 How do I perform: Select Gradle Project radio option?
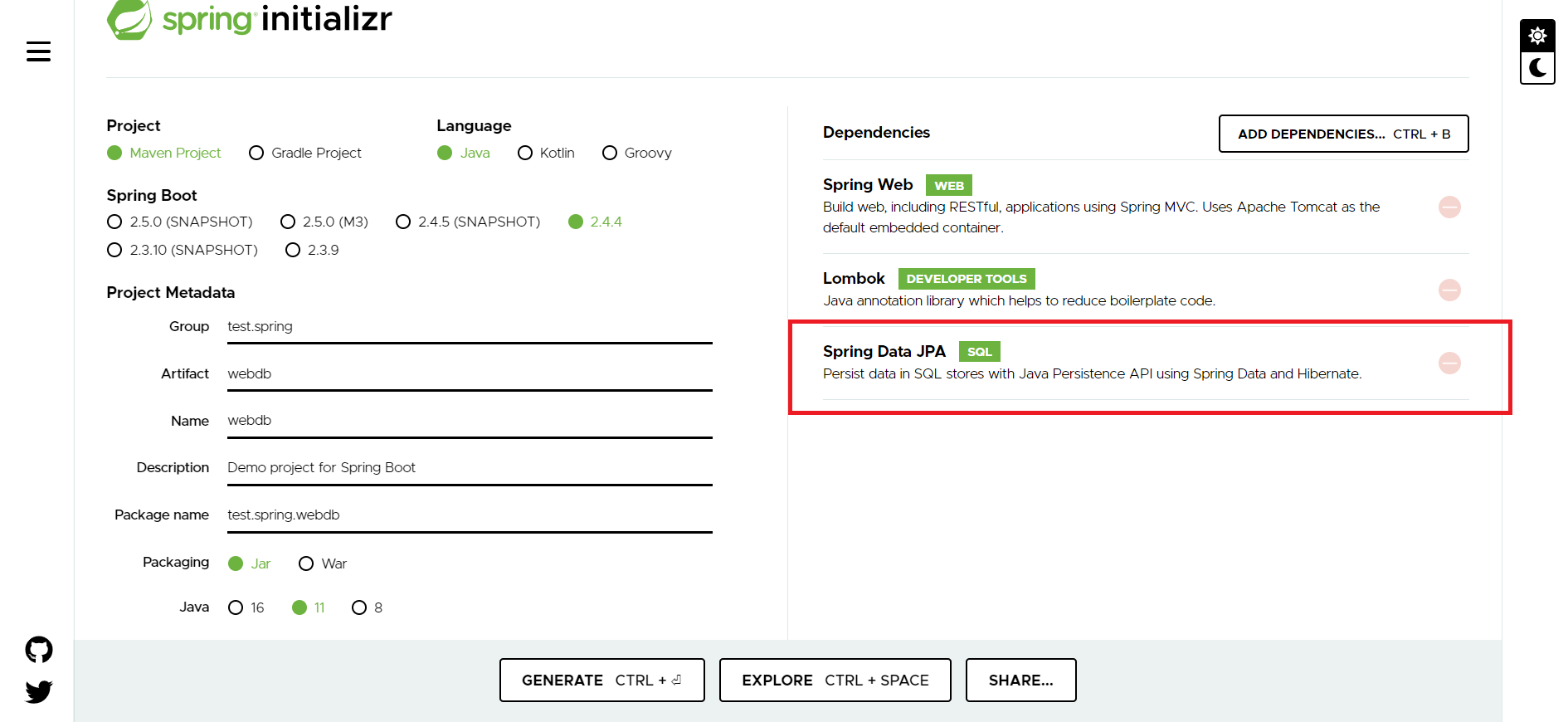(305, 153)
